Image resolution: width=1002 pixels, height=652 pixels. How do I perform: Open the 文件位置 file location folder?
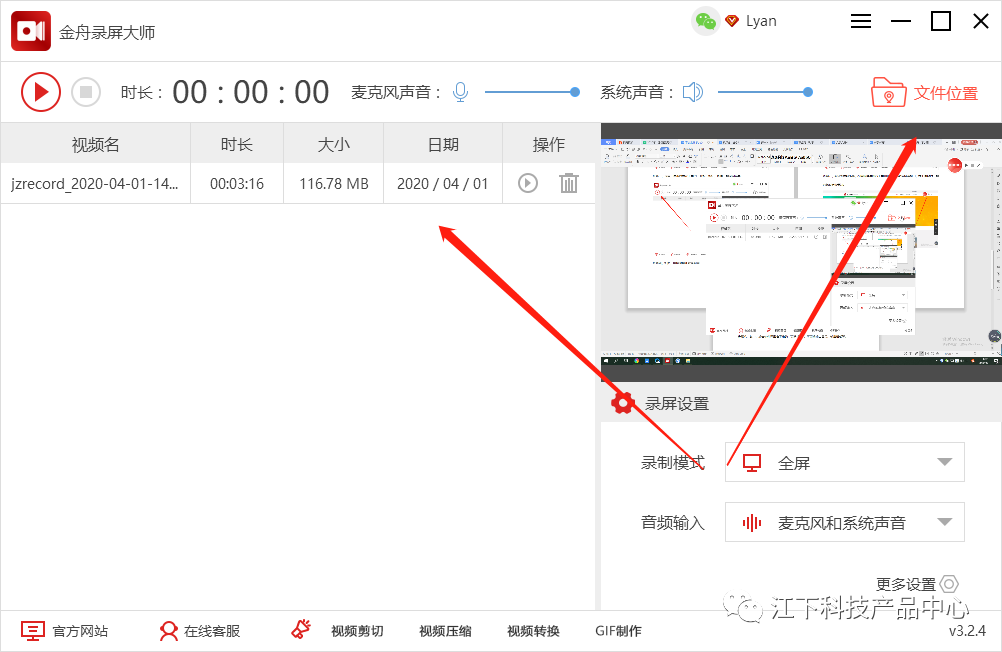point(925,93)
